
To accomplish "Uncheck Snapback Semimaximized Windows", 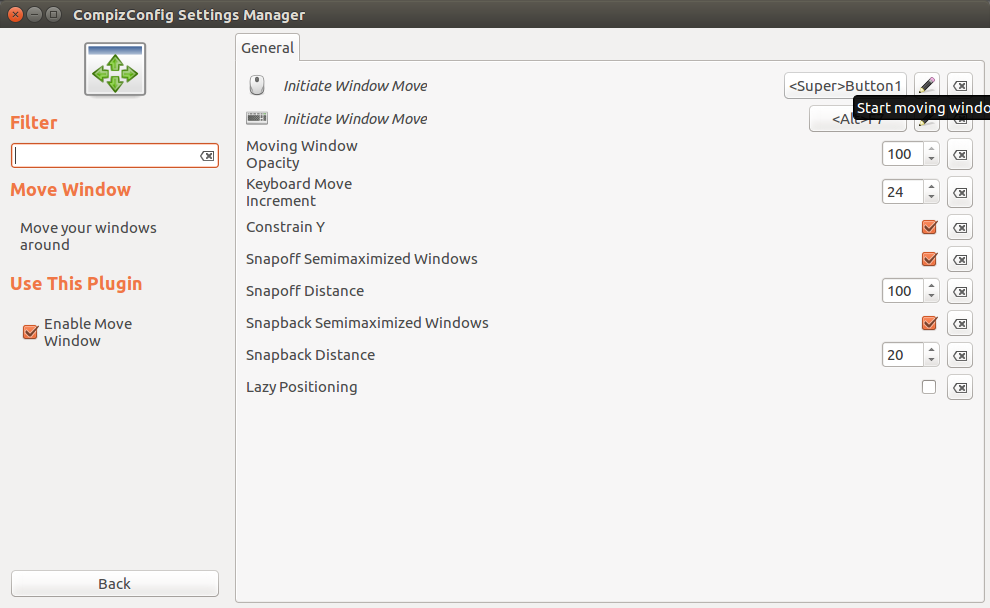I will point(929,323).
